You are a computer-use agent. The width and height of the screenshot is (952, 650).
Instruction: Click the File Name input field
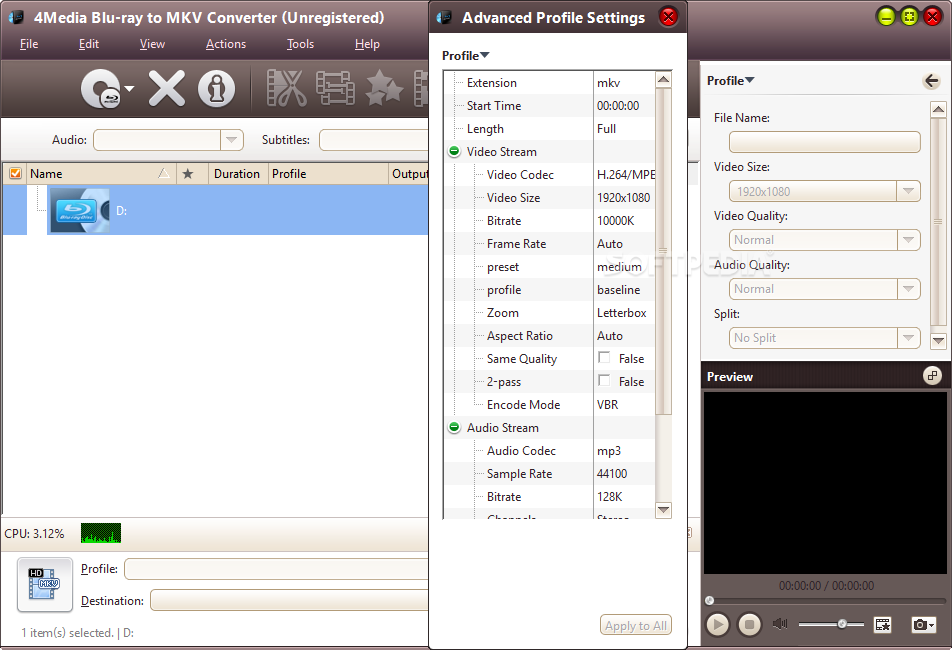(x=824, y=142)
